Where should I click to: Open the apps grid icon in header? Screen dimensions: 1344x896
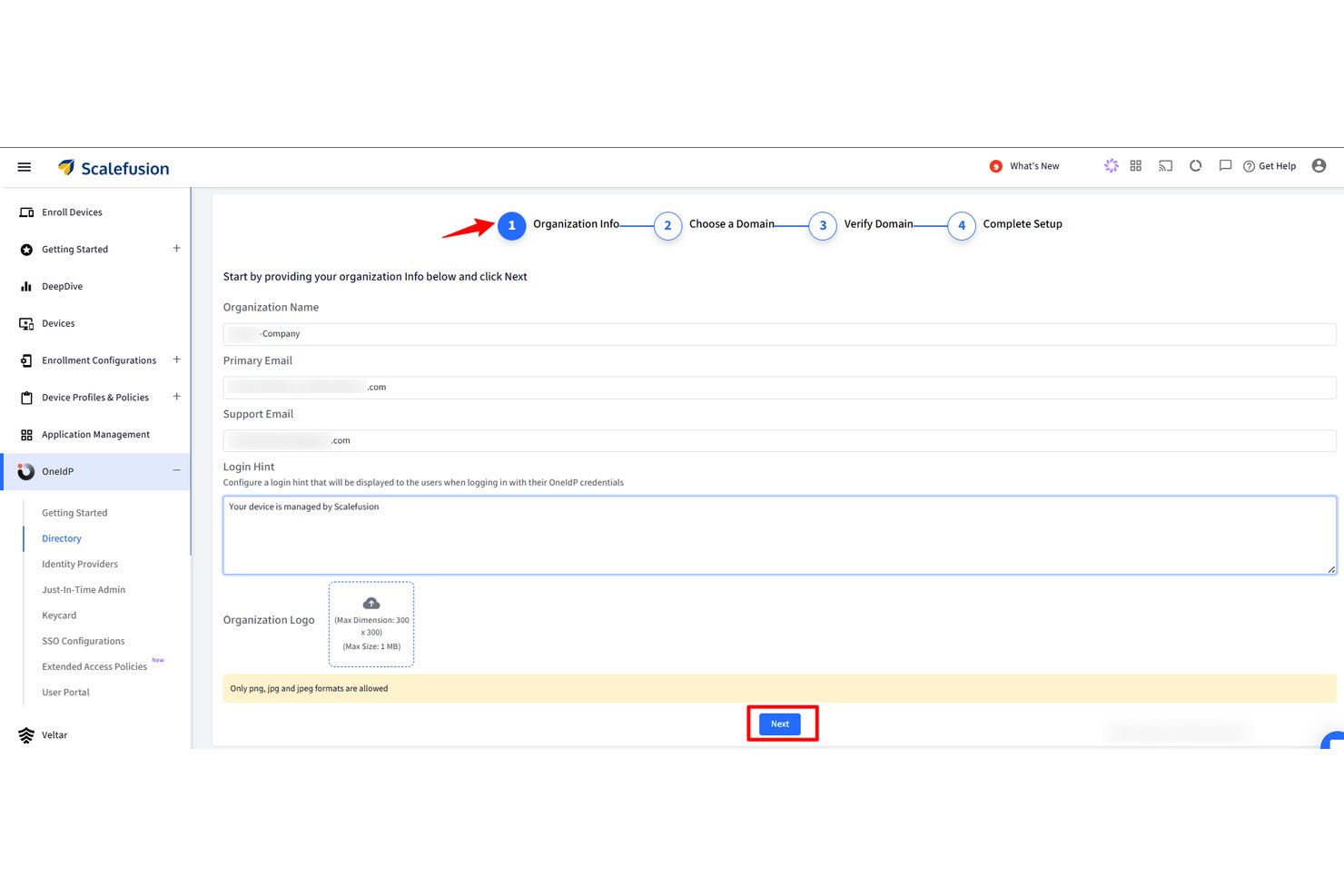click(x=1135, y=166)
